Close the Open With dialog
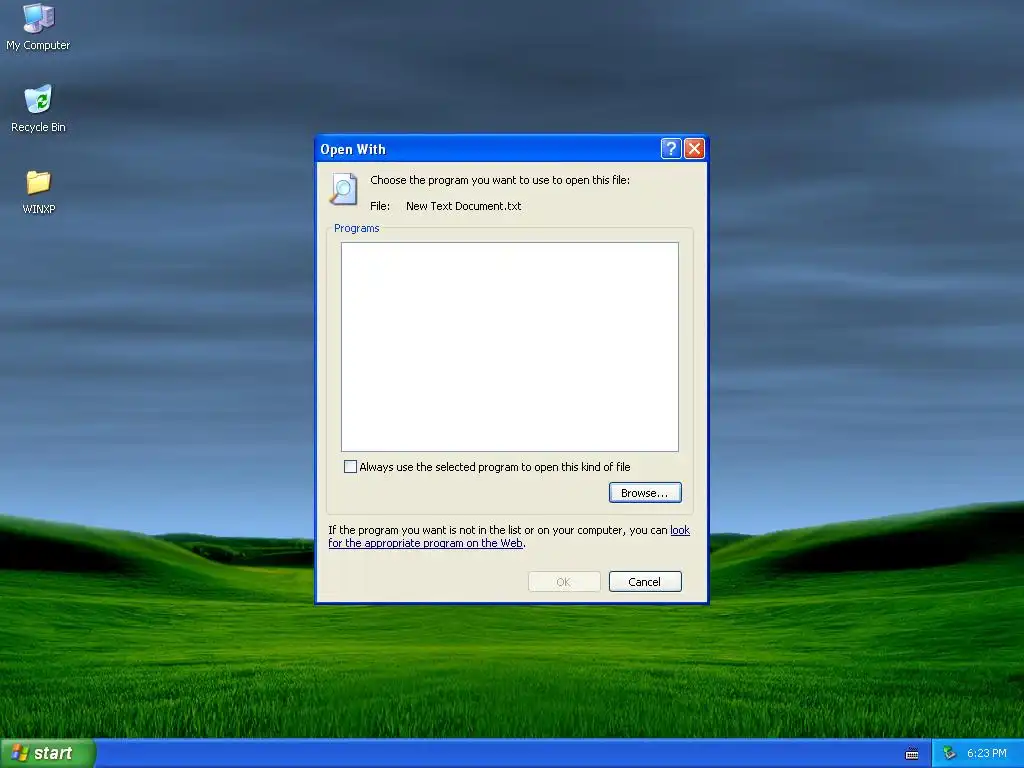Viewport: 1024px width, 768px height. pos(694,149)
